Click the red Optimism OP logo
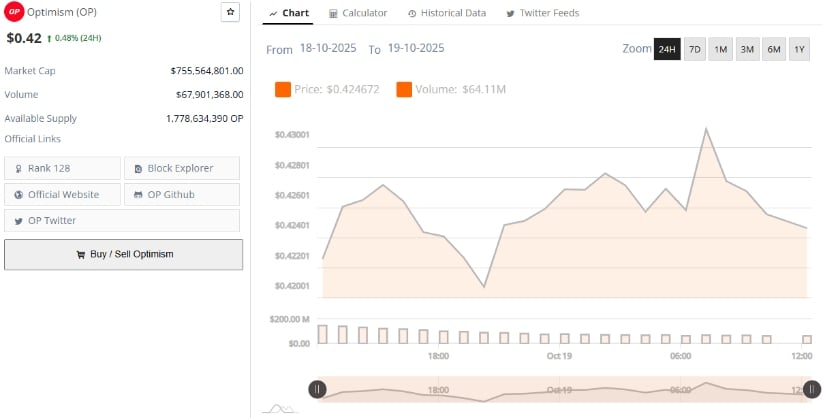 point(14,13)
